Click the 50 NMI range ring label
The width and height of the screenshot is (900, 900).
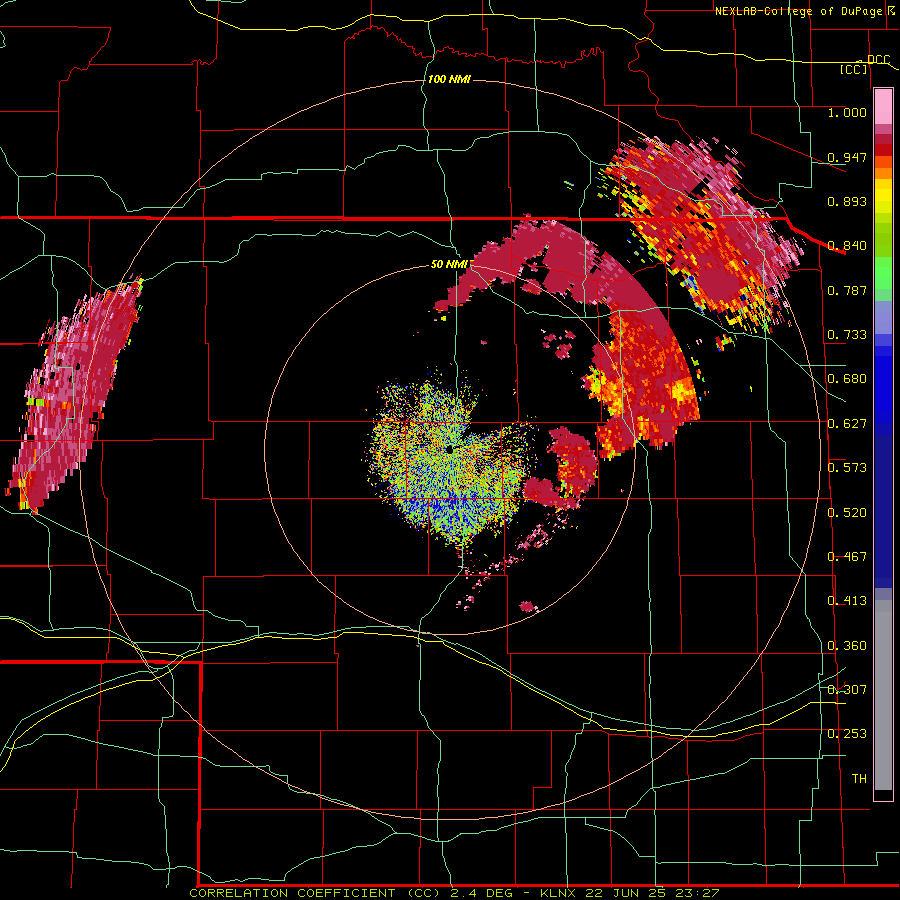pos(449,264)
